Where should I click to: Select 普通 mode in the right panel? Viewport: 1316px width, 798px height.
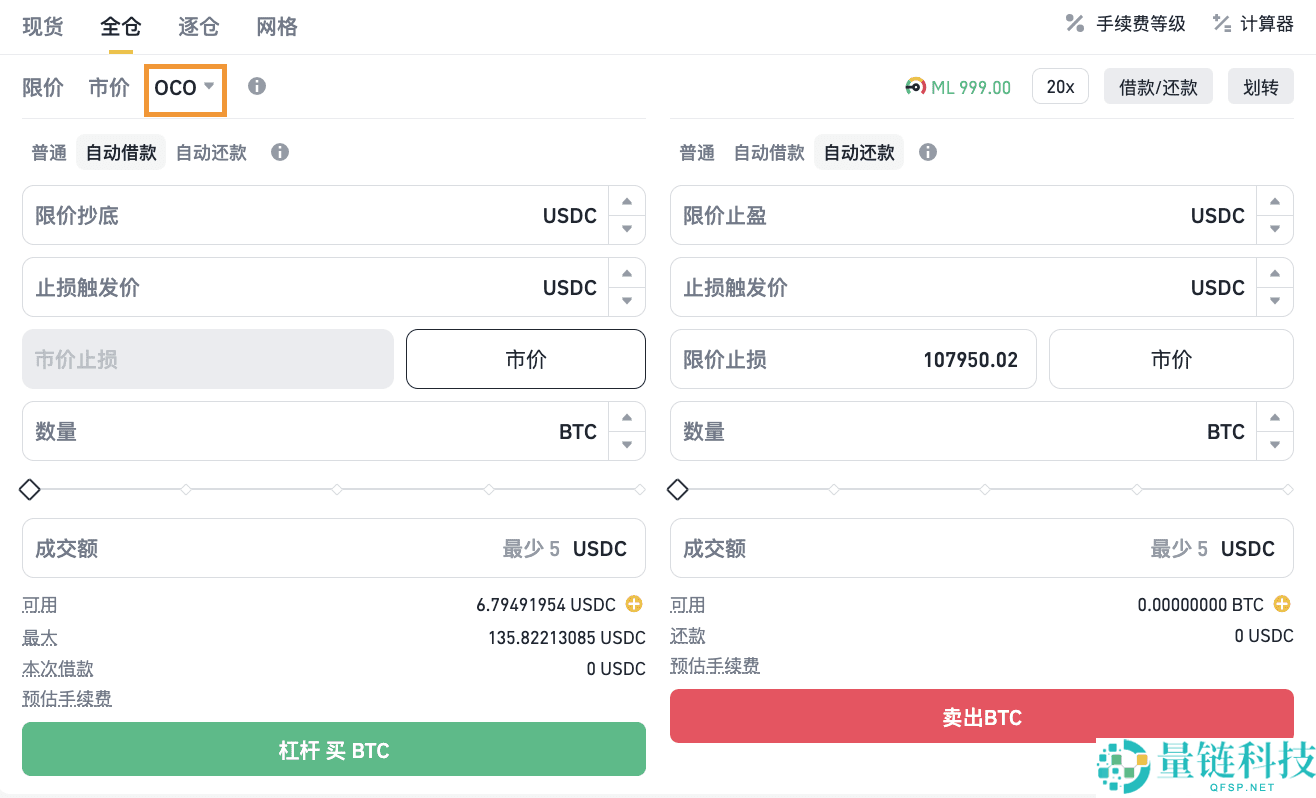[x=696, y=152]
